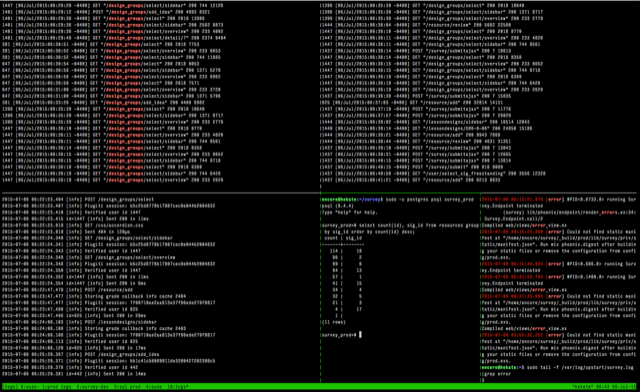Viewport: 640px width, 392px height.
Task: Click the empty survey_prod=# prompt with cursor
Action: point(341,335)
